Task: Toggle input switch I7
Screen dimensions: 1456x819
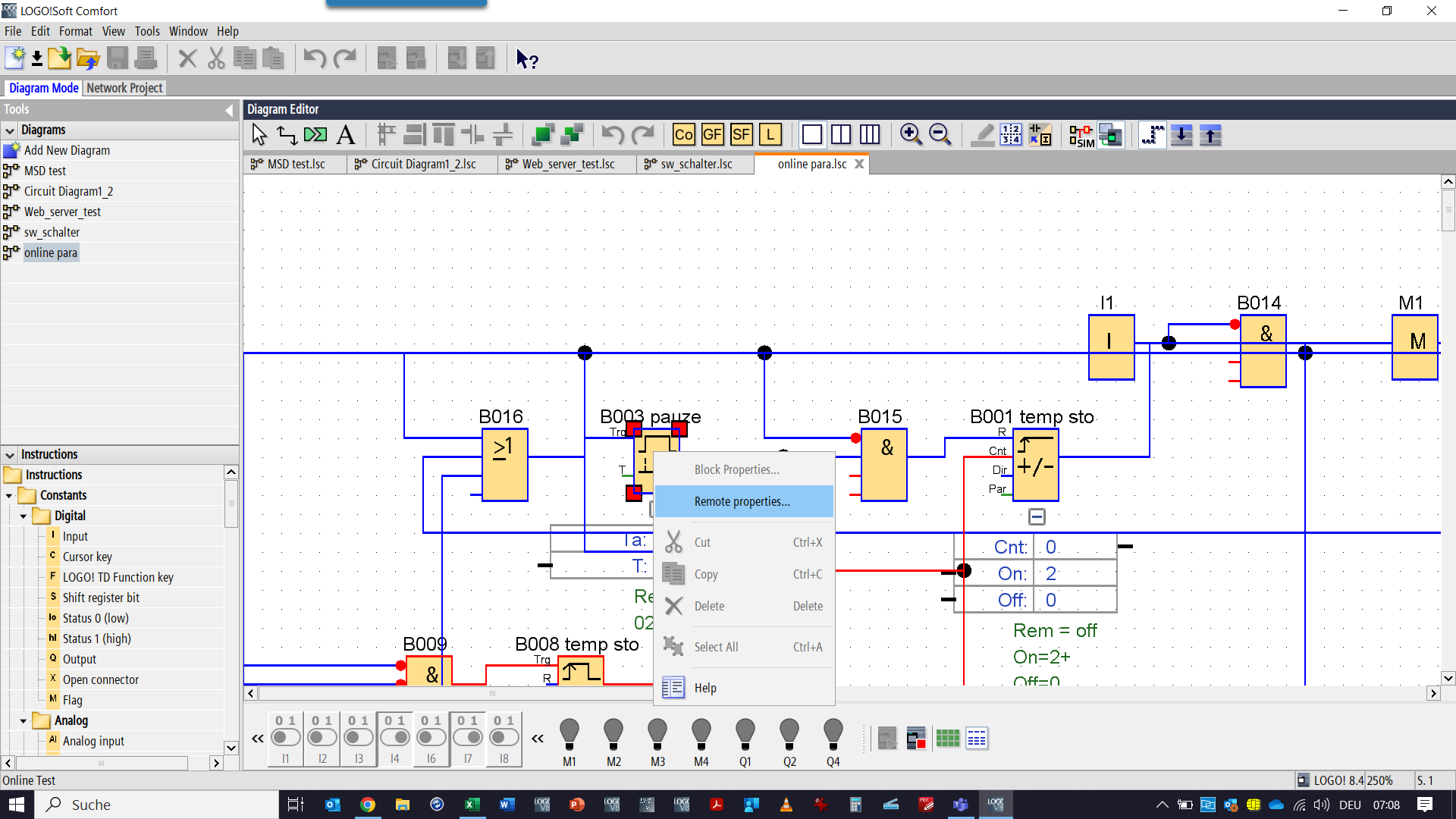Action: 468,737
